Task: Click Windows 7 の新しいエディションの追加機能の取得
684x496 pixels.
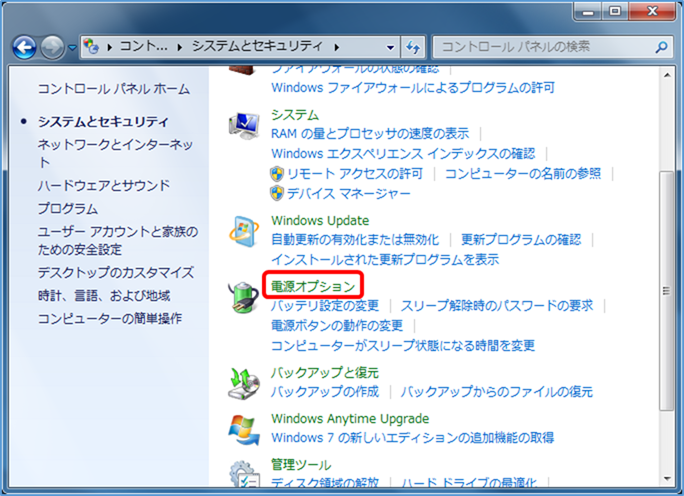Action: (x=413, y=438)
